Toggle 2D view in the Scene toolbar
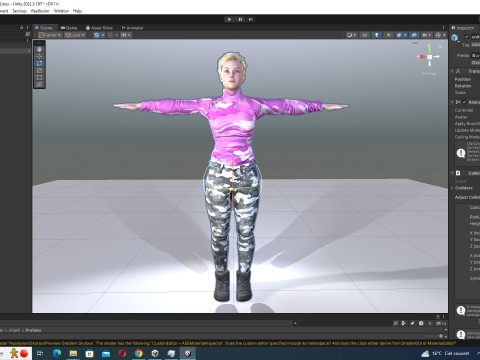 click(x=365, y=35)
